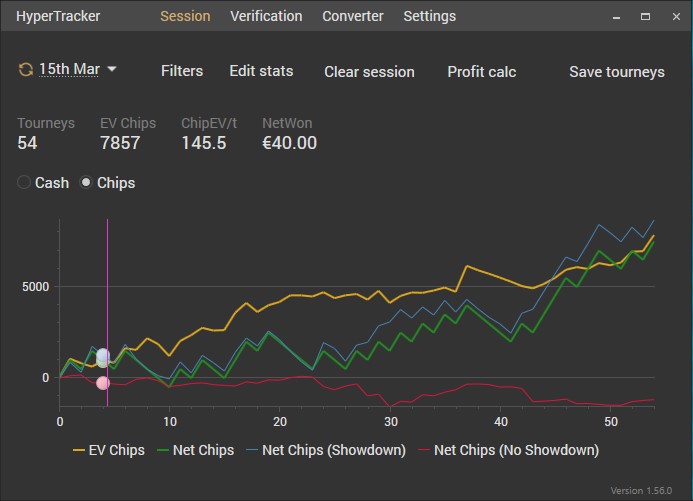Switch to the Session tab
693x501 pixels.
click(185, 16)
